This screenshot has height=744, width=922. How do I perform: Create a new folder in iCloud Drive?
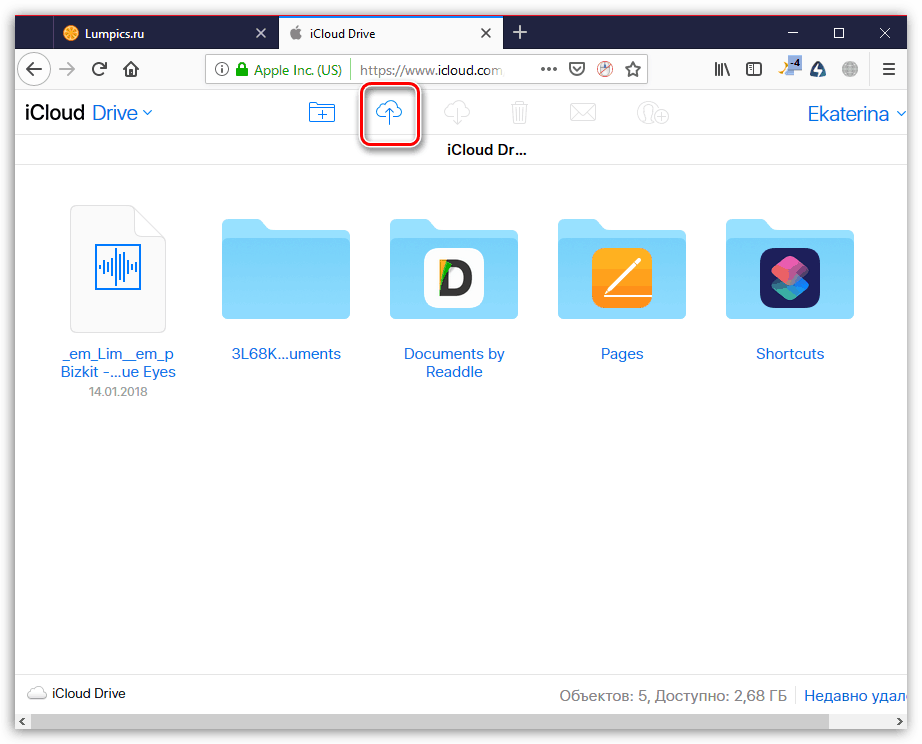coord(321,112)
